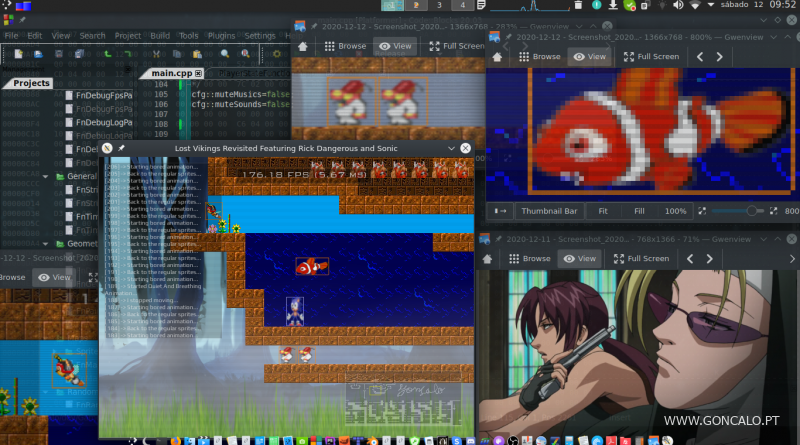Open File menu in Code::Blocks
The image size is (800, 445).
(x=11, y=36)
